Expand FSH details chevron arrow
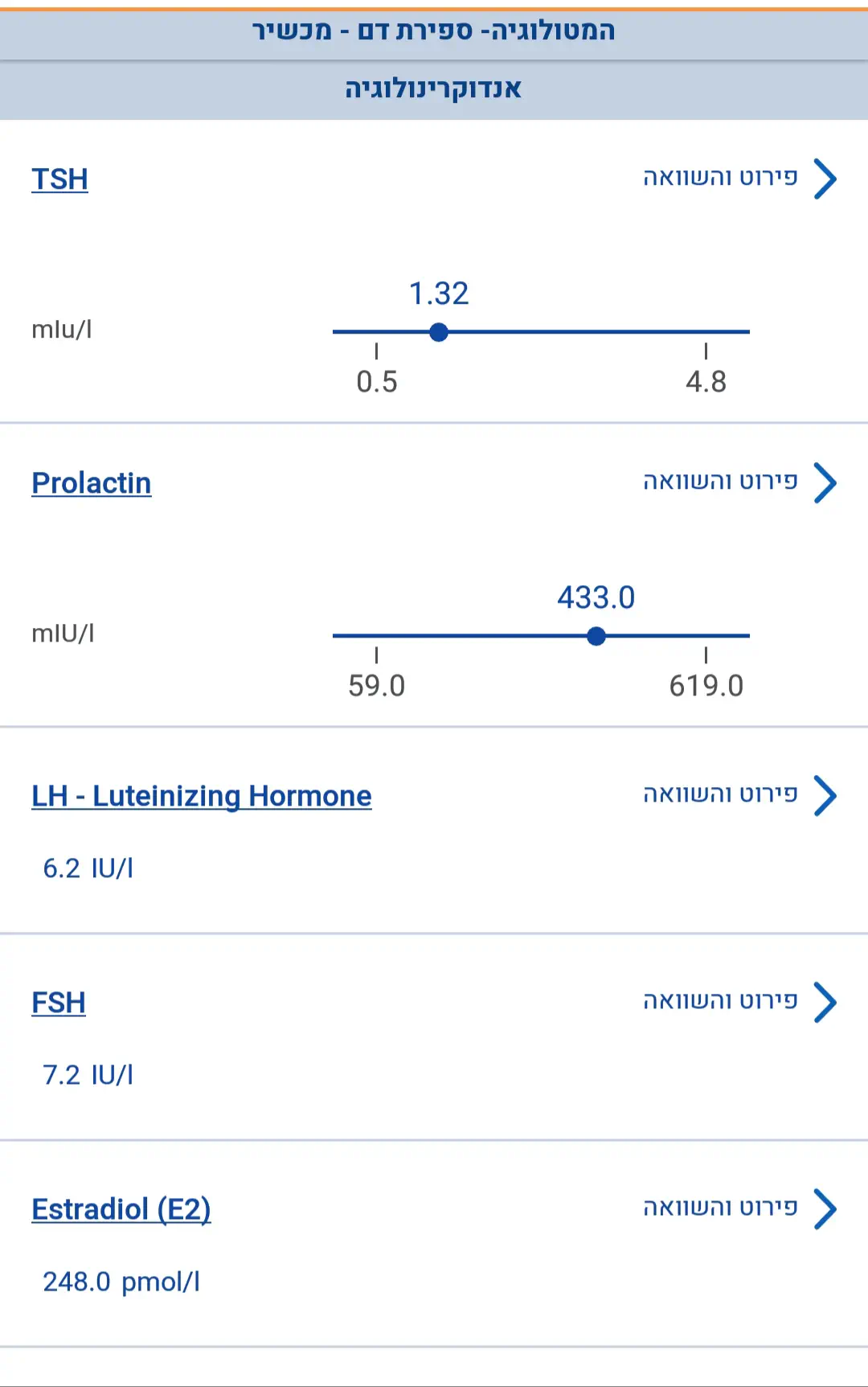868x1387 pixels. [x=825, y=1002]
